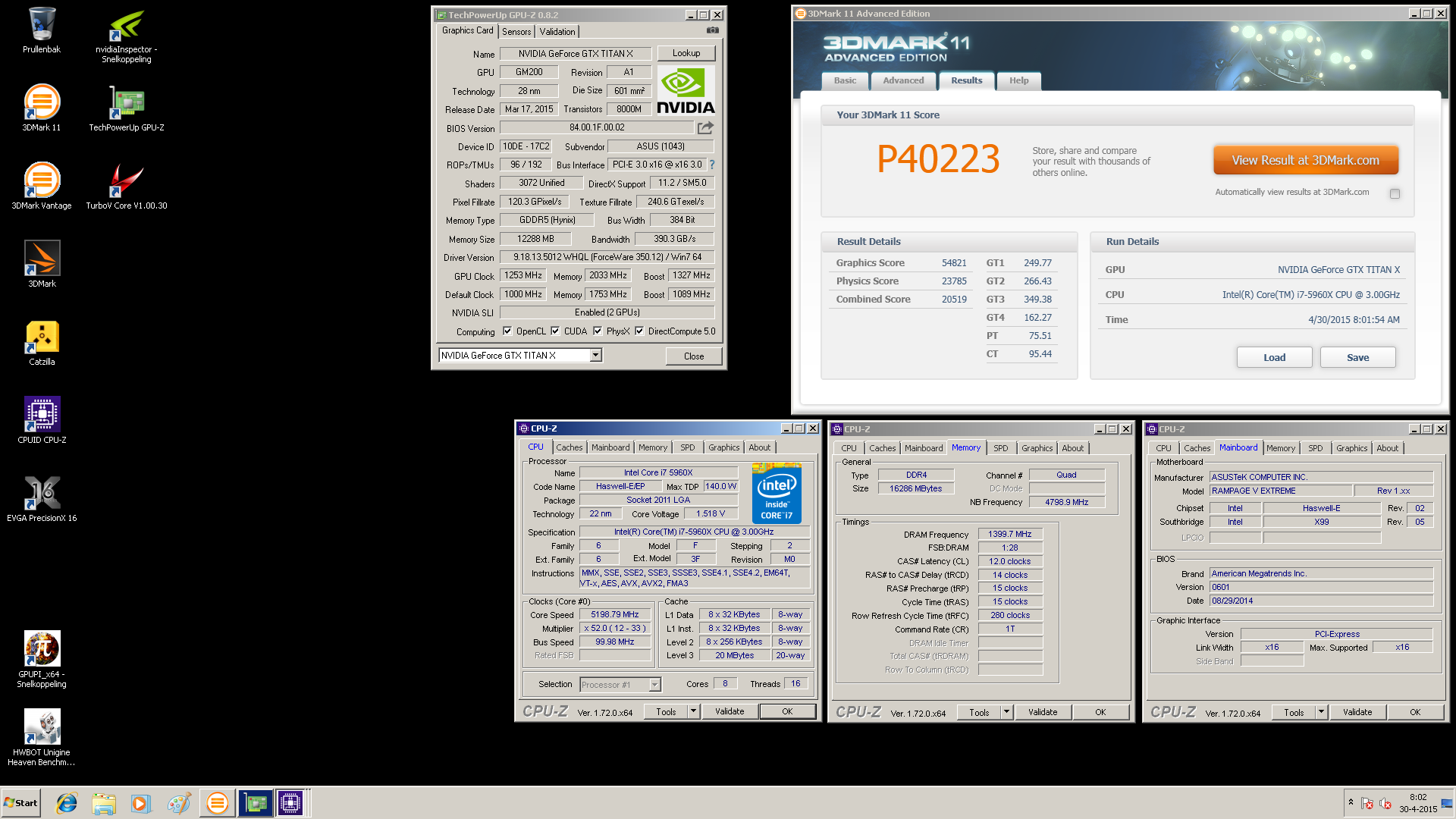Switch to Sensors tab in GPU-Z
The width and height of the screenshot is (1456, 819).
(516, 31)
